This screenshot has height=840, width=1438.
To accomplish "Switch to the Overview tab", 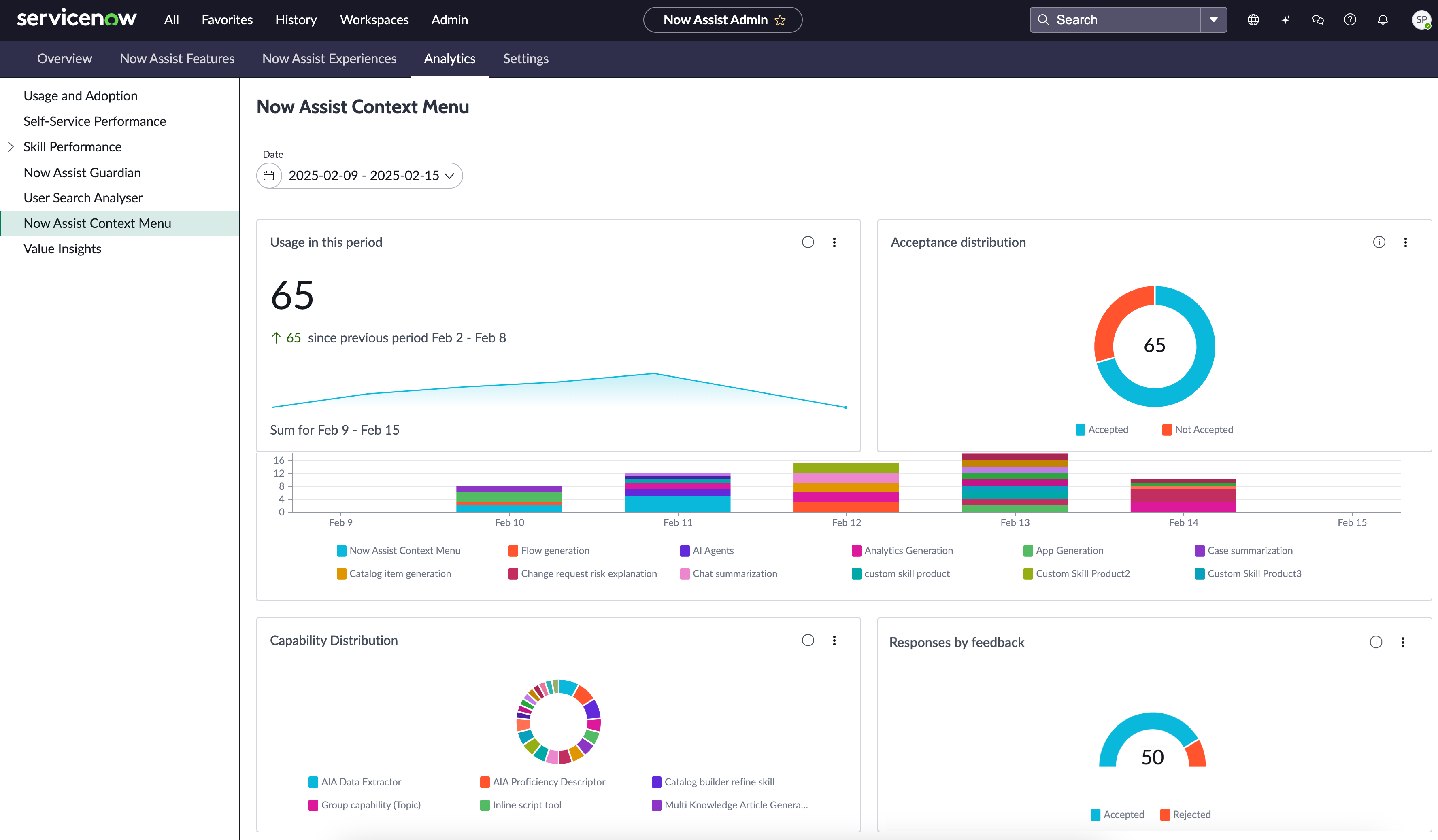I will (x=64, y=58).
